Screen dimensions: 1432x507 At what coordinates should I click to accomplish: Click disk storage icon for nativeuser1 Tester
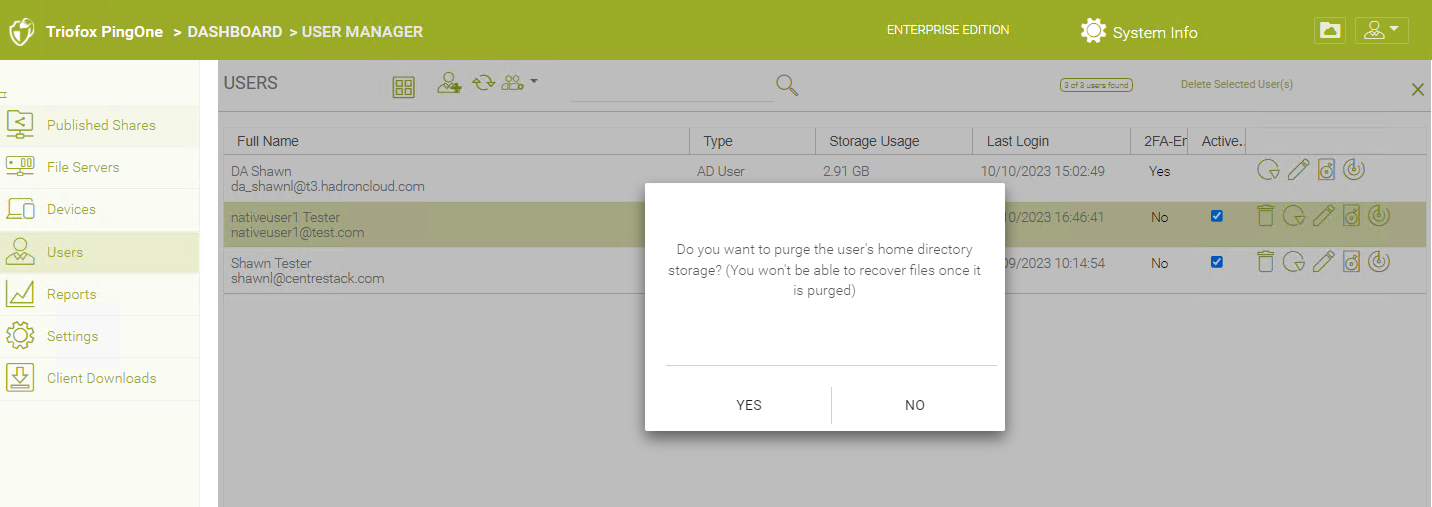[x=1352, y=216]
